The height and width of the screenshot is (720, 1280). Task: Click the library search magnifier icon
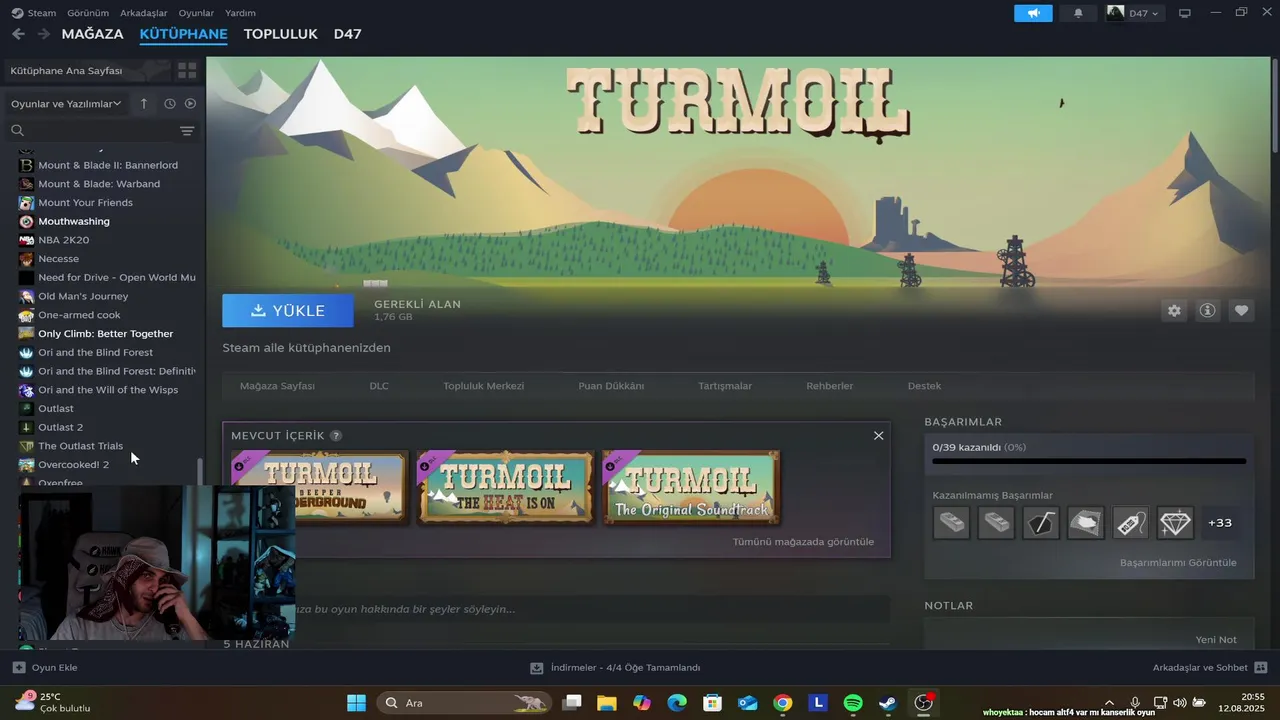[x=17, y=131]
